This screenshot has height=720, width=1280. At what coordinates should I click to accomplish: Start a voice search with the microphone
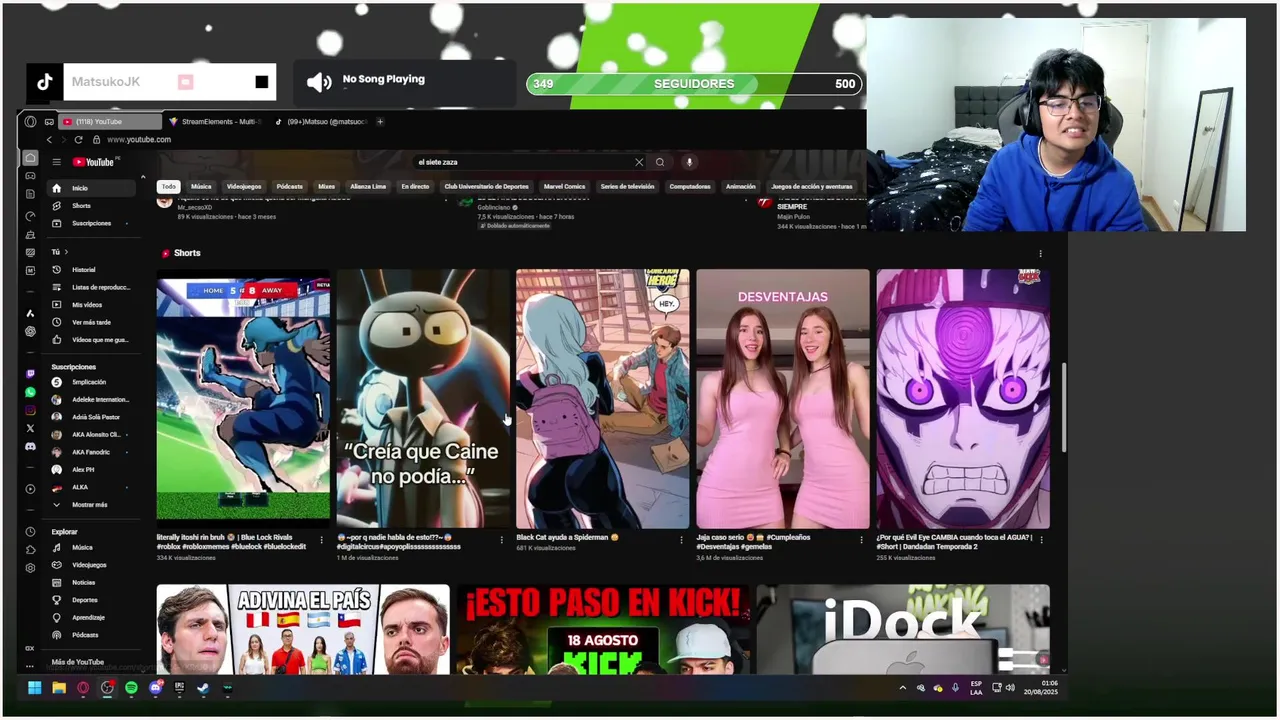click(x=689, y=162)
